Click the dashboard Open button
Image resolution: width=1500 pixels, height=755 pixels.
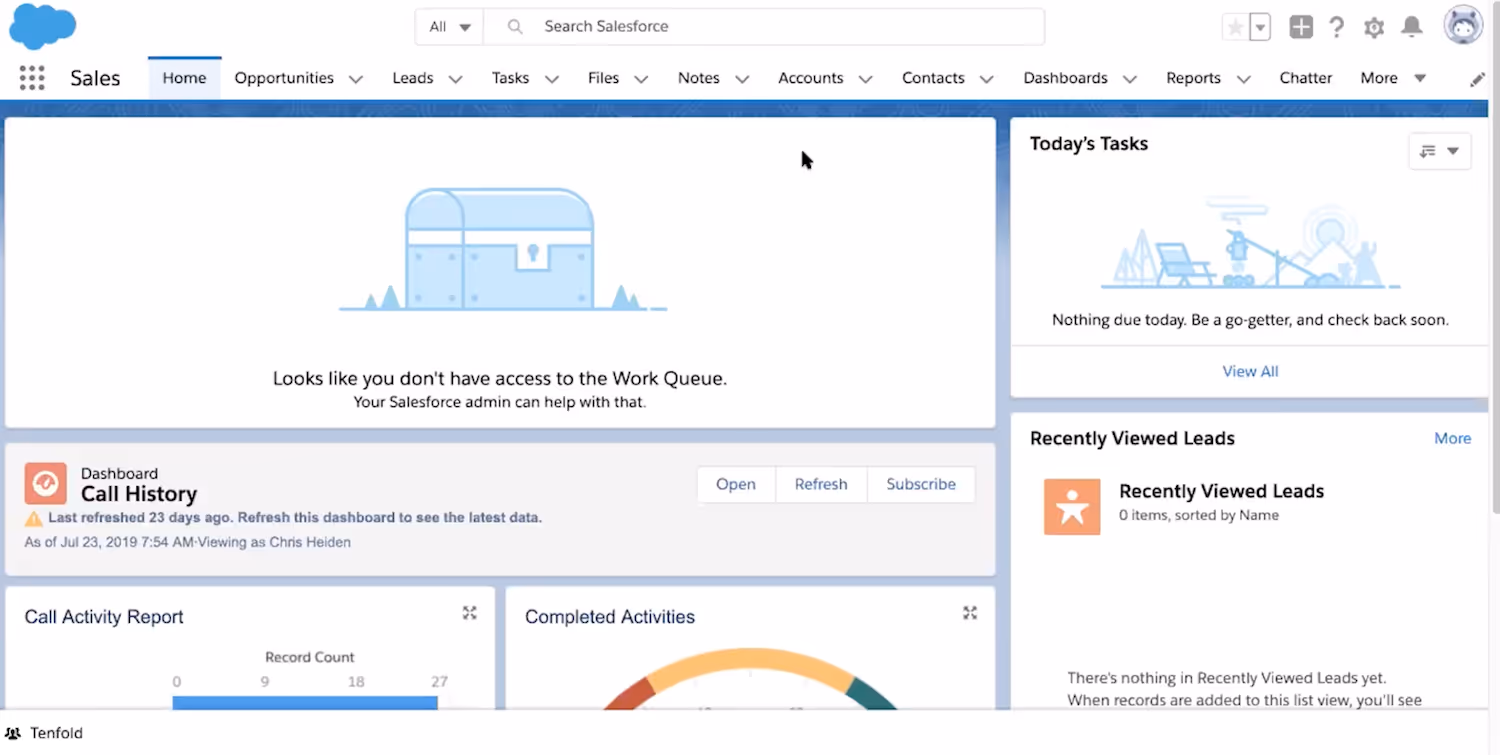click(736, 484)
